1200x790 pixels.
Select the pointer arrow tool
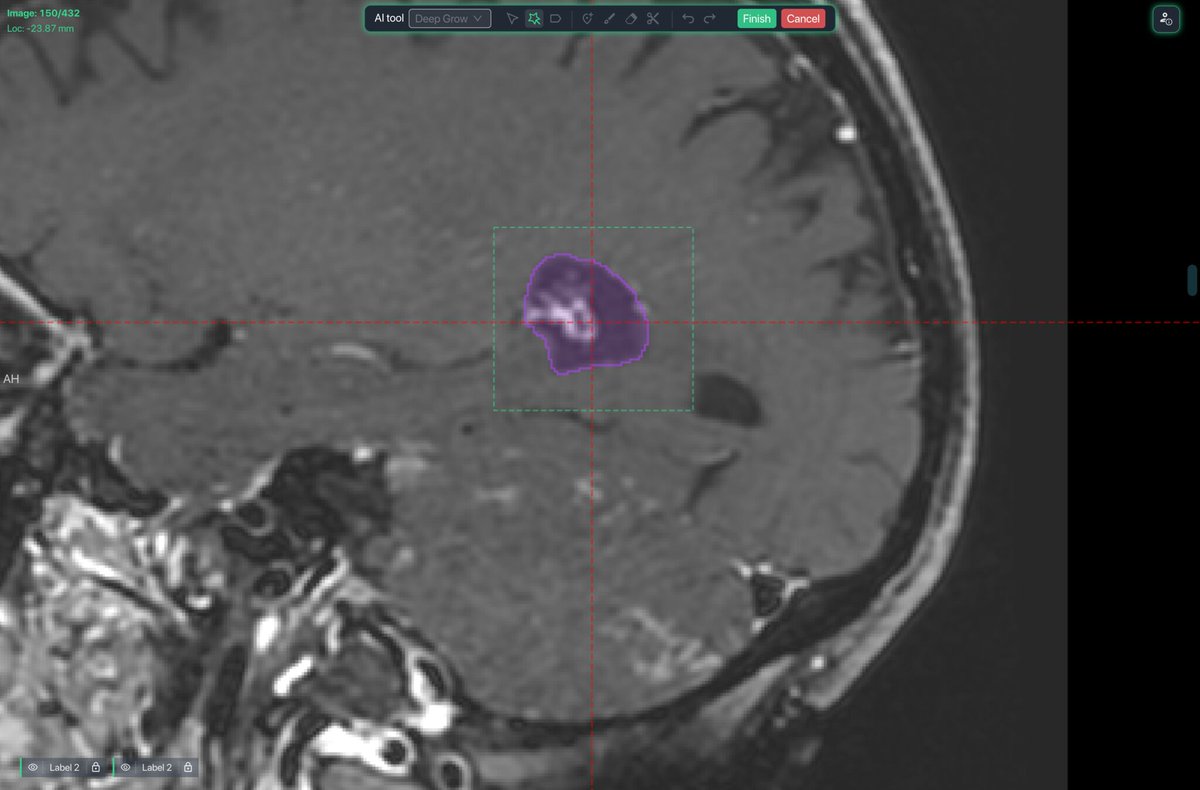(x=512, y=18)
